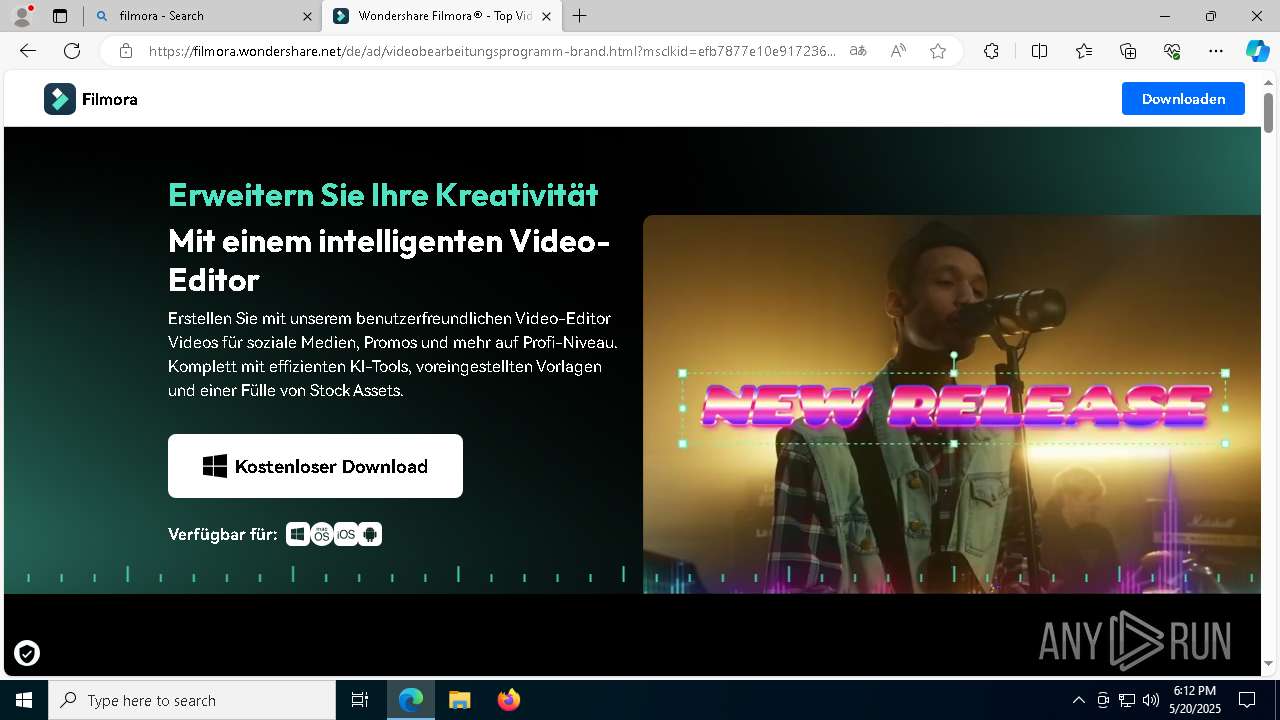Show hidden system tray icons
The height and width of the screenshot is (720, 1280).
tap(1078, 700)
